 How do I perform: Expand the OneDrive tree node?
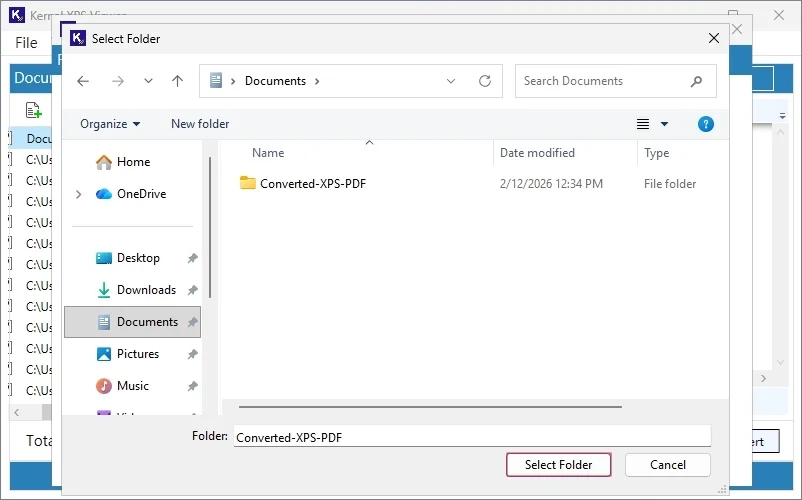(x=79, y=194)
